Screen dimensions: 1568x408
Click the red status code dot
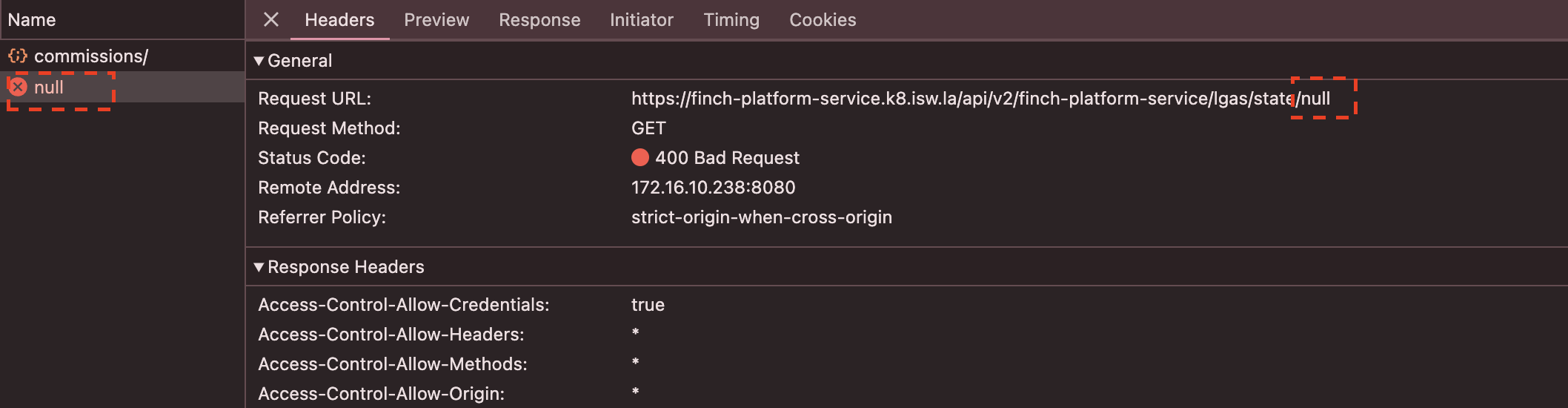pos(640,158)
